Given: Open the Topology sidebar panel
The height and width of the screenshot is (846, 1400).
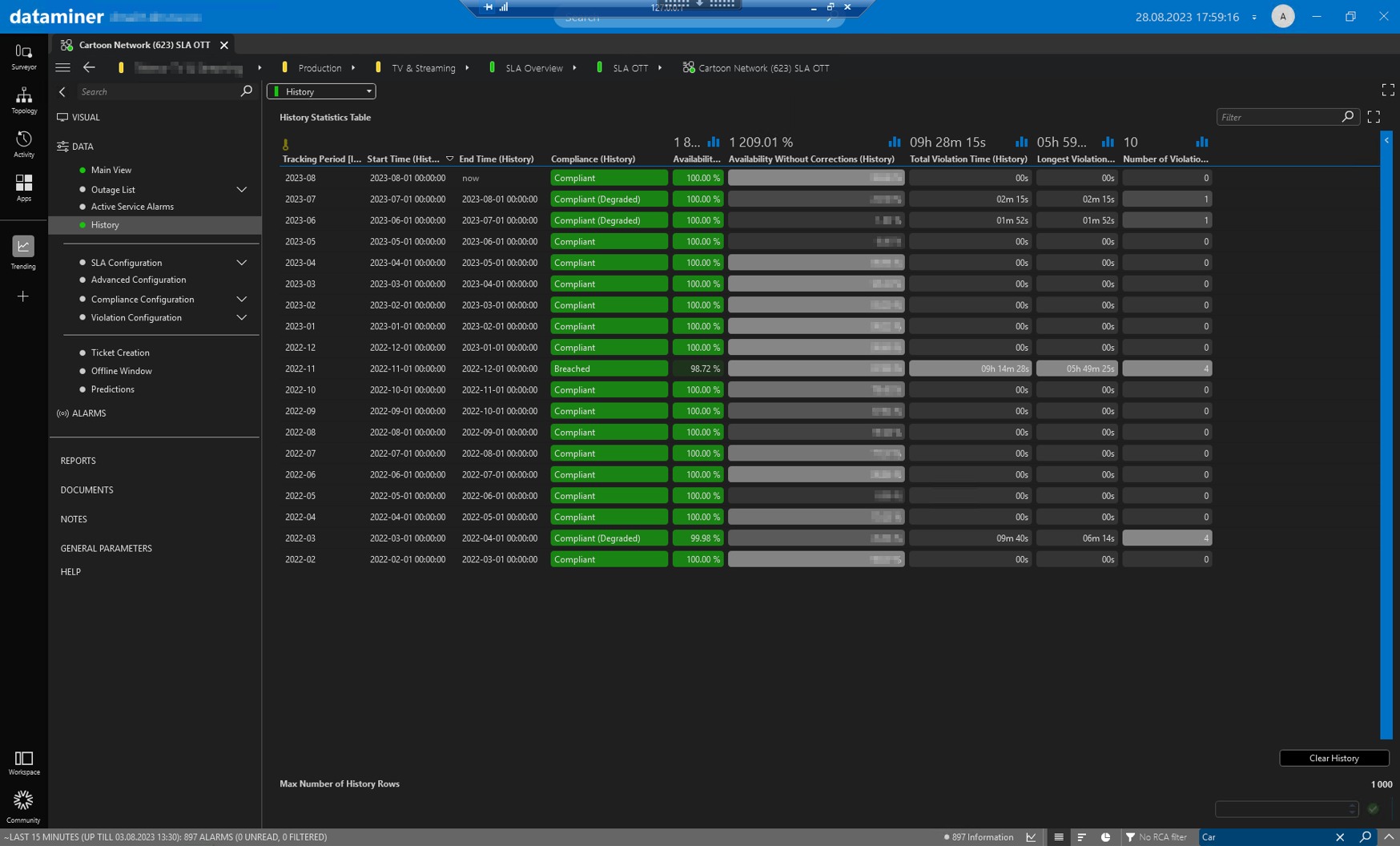Looking at the screenshot, I should 23,100.
